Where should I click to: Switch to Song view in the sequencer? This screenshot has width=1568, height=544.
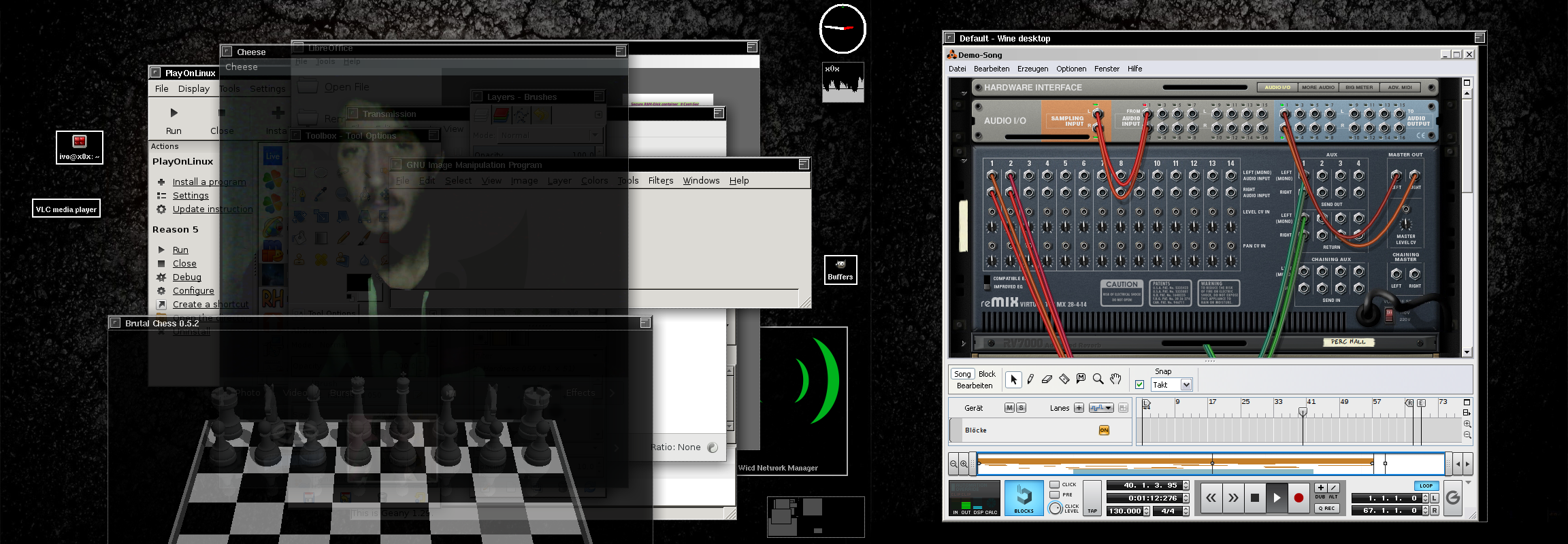tap(962, 374)
